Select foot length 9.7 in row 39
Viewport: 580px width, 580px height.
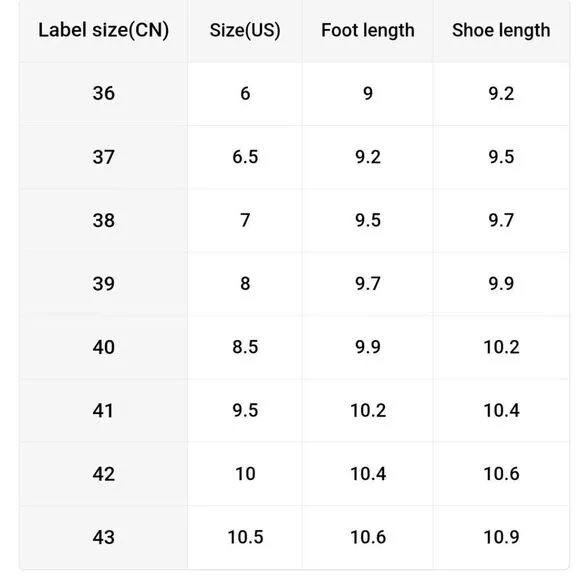[x=368, y=284]
